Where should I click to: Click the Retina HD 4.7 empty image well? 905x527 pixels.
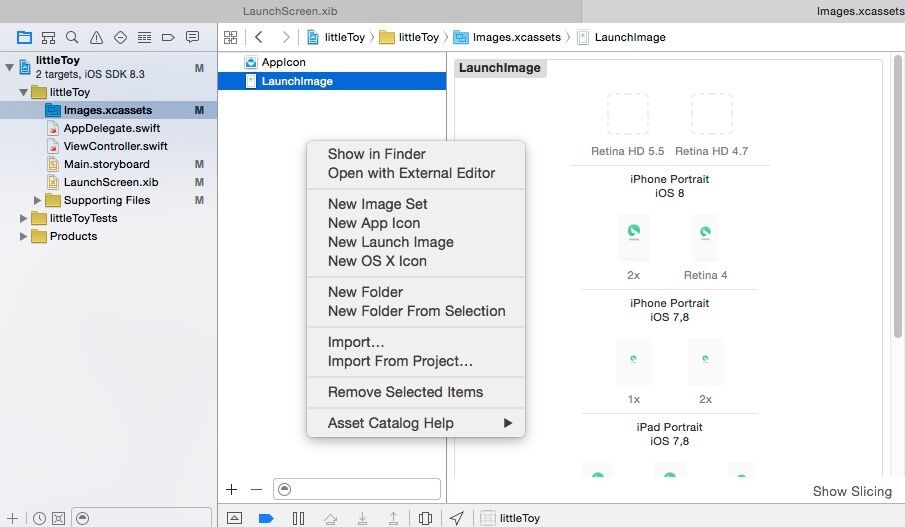(712, 114)
